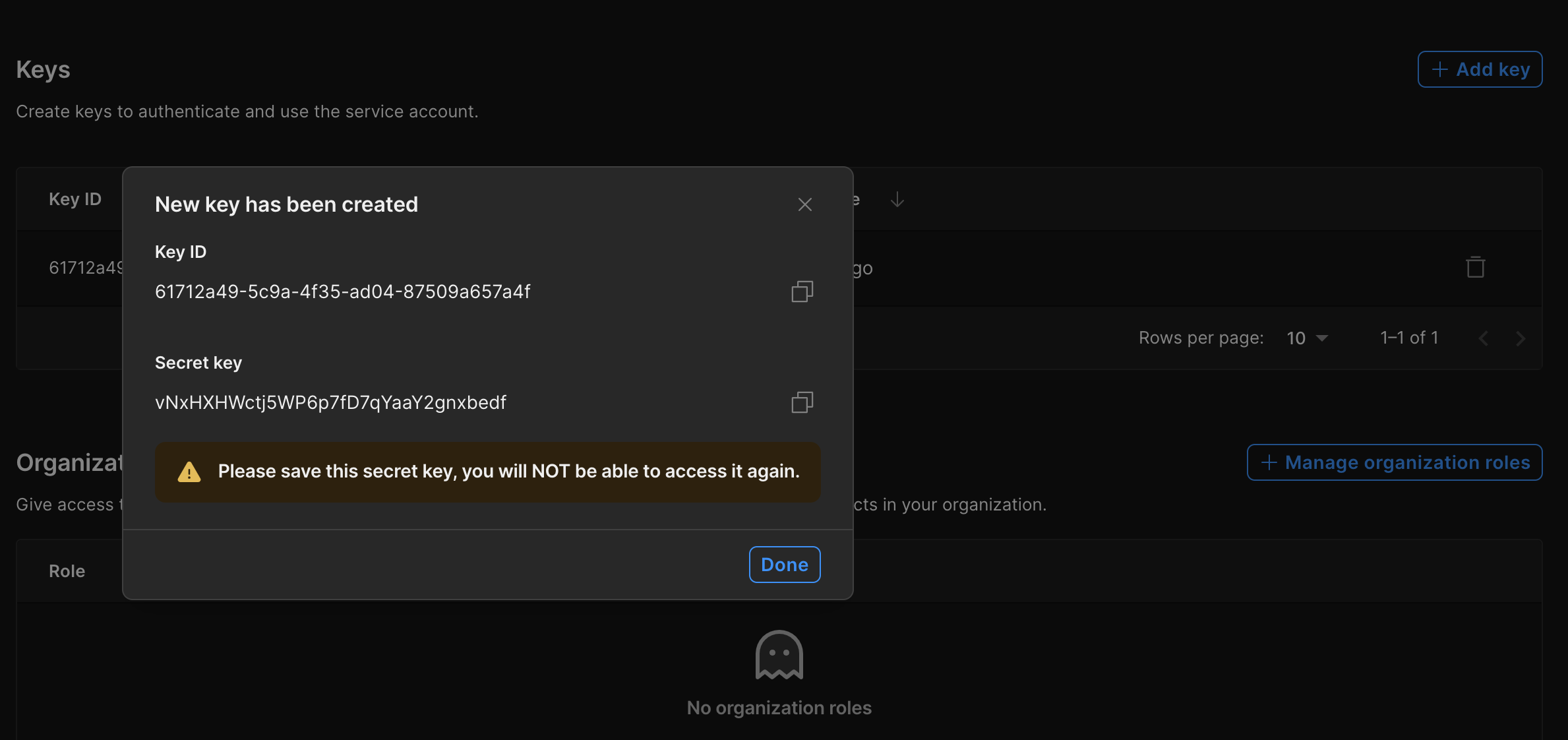1568x740 pixels.
Task: Go to next page of keys
Action: [1521, 338]
